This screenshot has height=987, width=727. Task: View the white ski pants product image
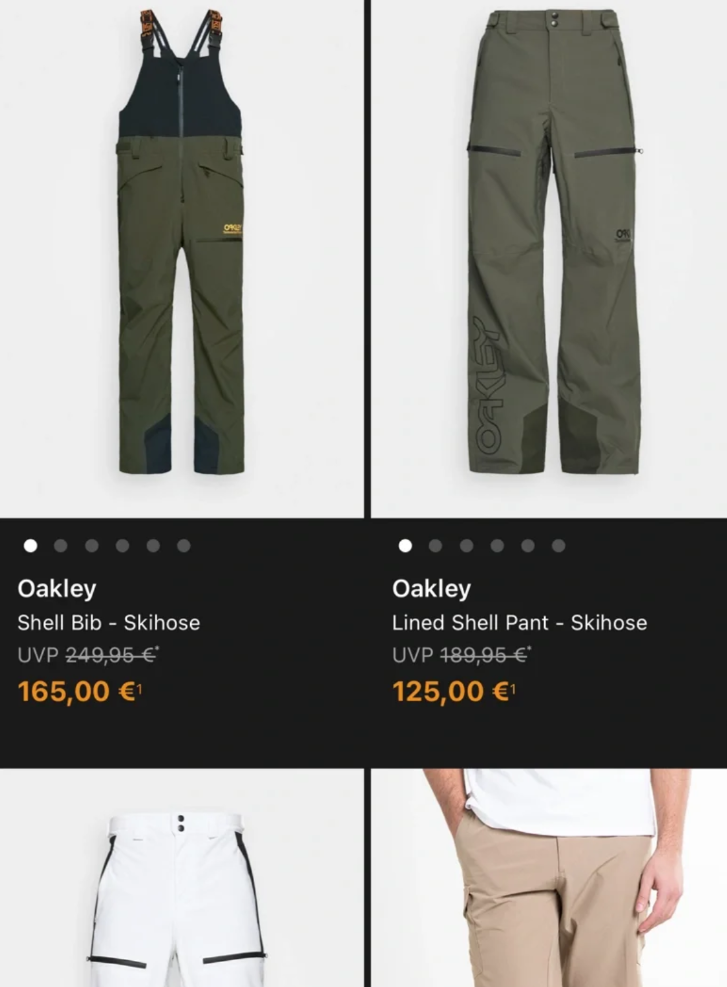181,877
